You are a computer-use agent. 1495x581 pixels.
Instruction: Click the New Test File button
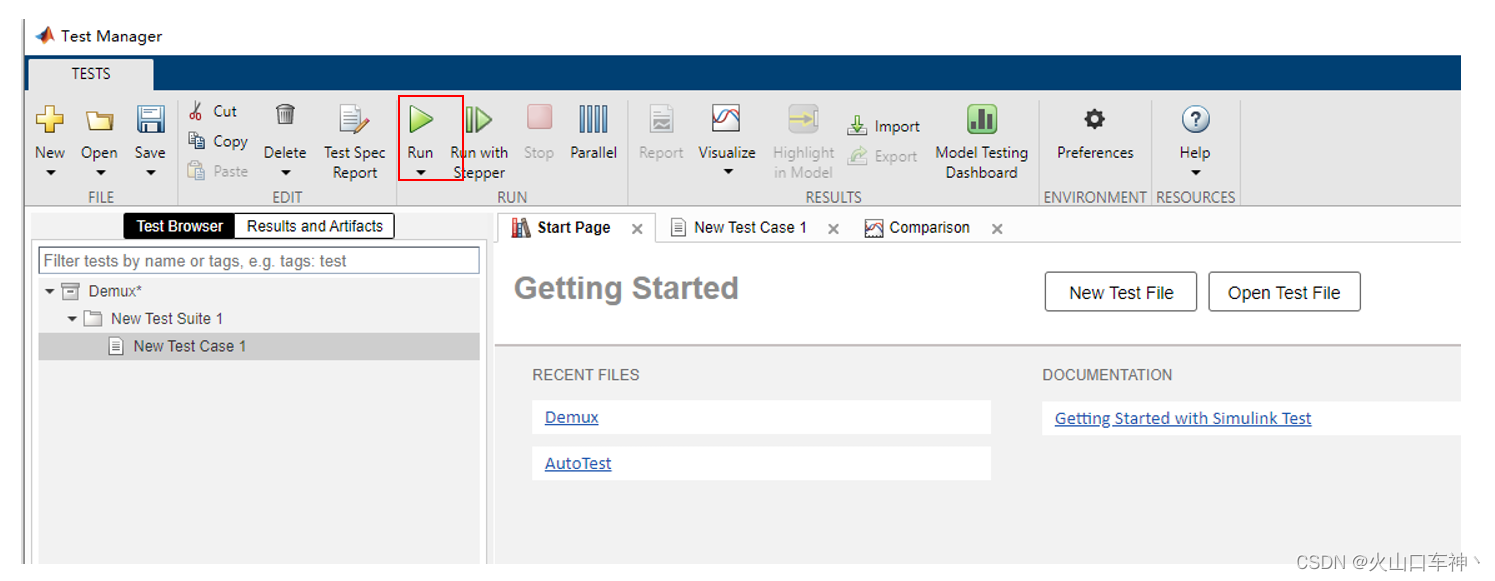(1121, 292)
